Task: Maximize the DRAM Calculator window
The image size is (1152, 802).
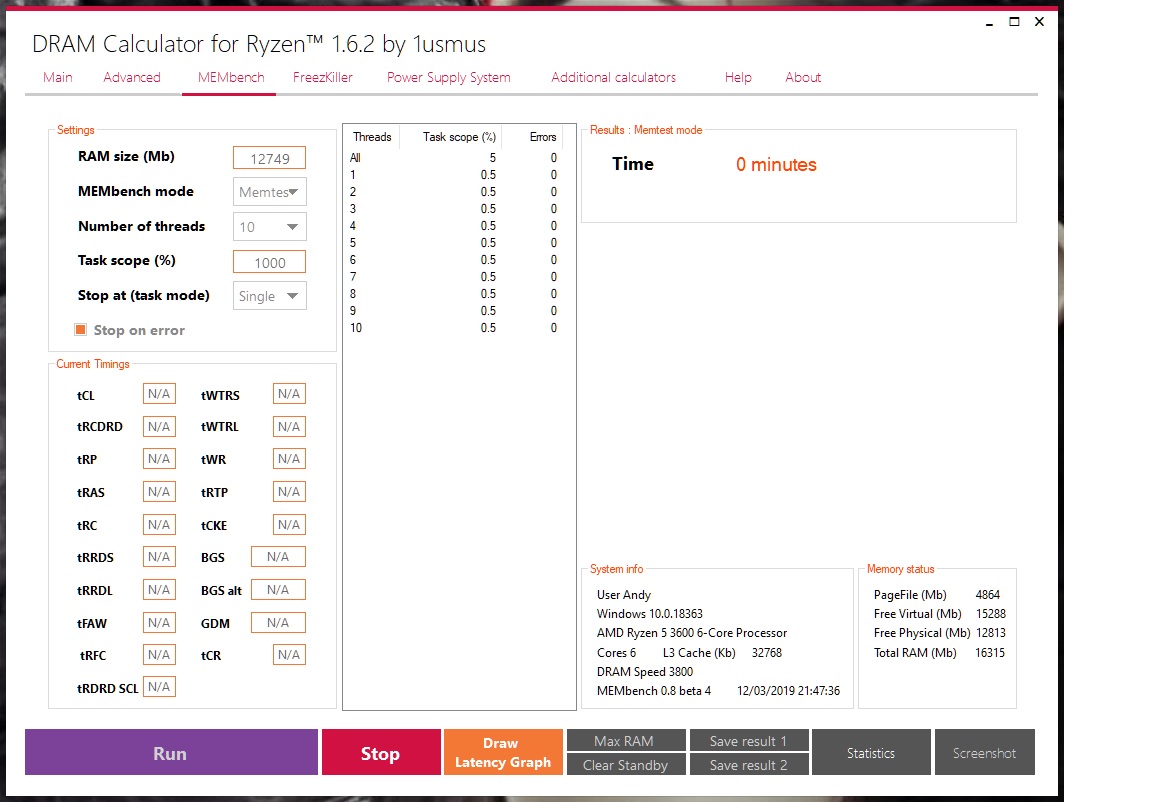Action: tap(1015, 22)
